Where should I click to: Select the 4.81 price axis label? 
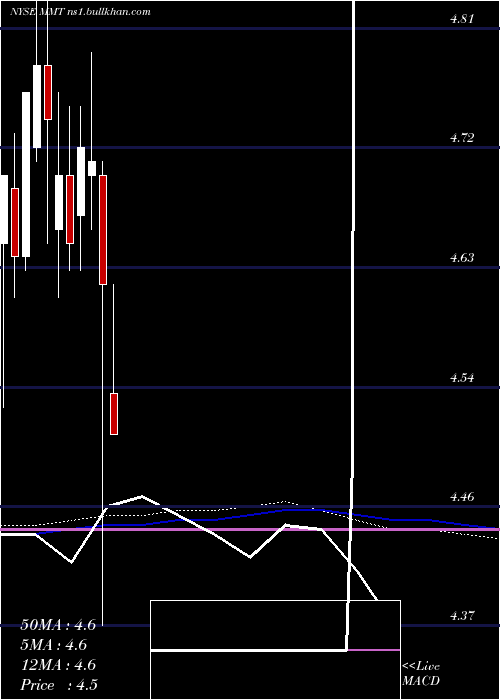[x=462, y=19]
